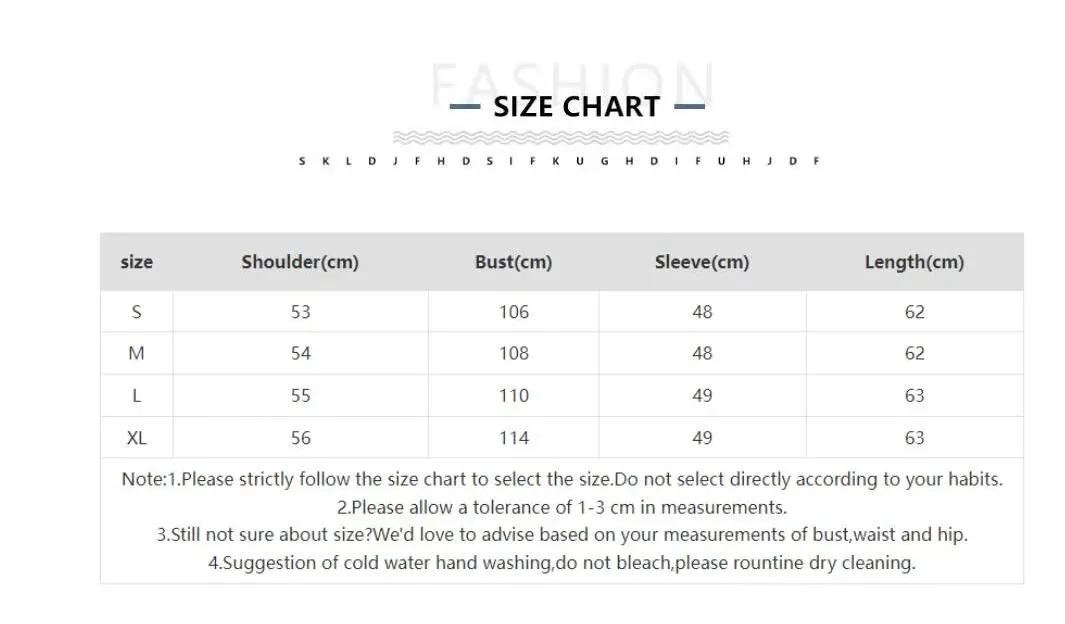Click sleeve value 49 in the L row
Viewport: 1065px width, 624px height.
click(703, 396)
